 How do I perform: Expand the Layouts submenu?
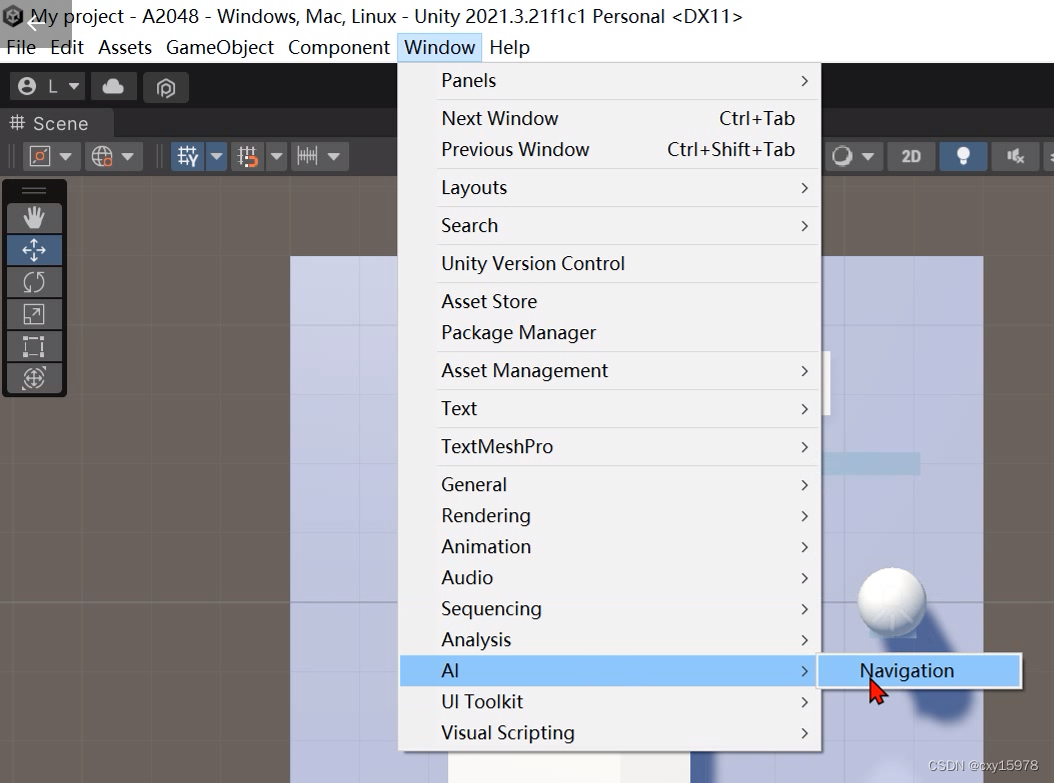pos(610,188)
